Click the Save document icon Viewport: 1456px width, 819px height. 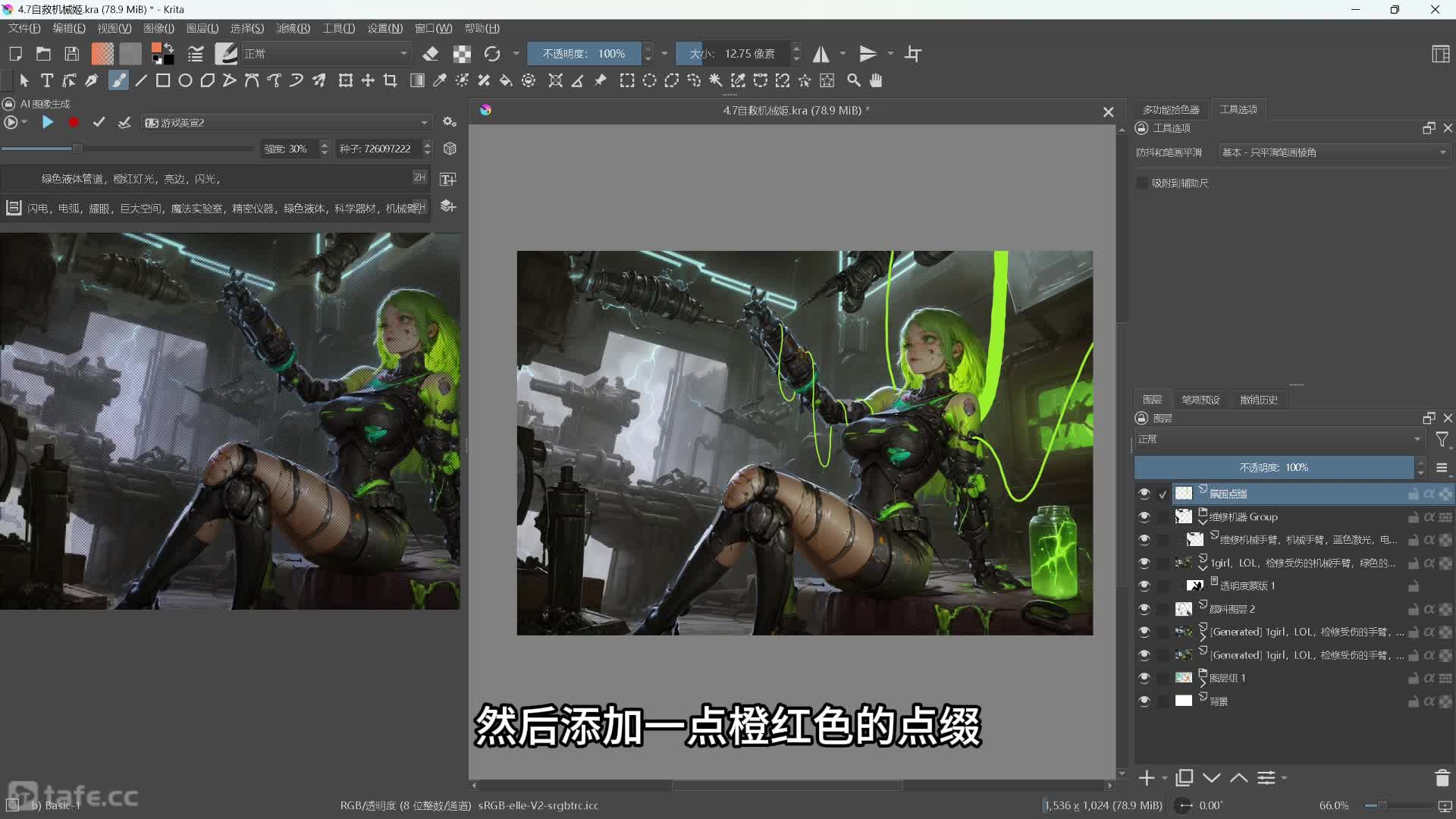click(71, 54)
